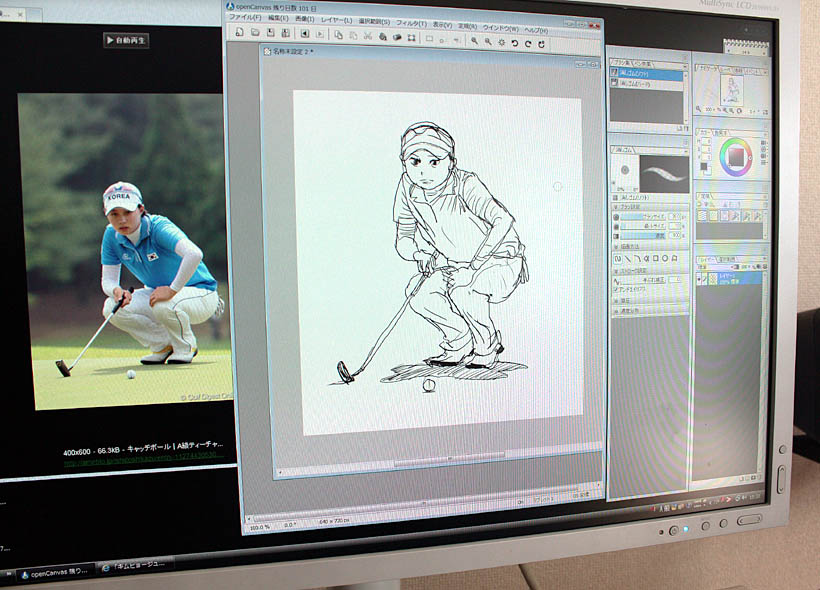820x590 pixels.
Task: Open the ファイル(F) menu
Action: pos(245,17)
